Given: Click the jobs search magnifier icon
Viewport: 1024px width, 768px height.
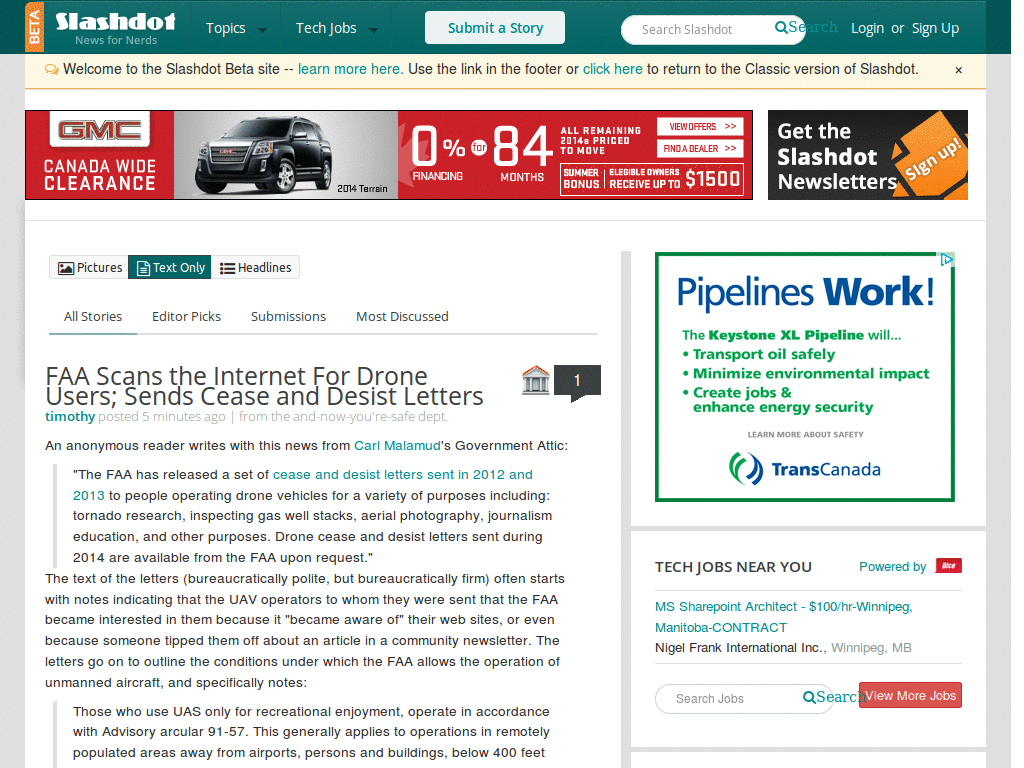Looking at the screenshot, I should [x=810, y=698].
